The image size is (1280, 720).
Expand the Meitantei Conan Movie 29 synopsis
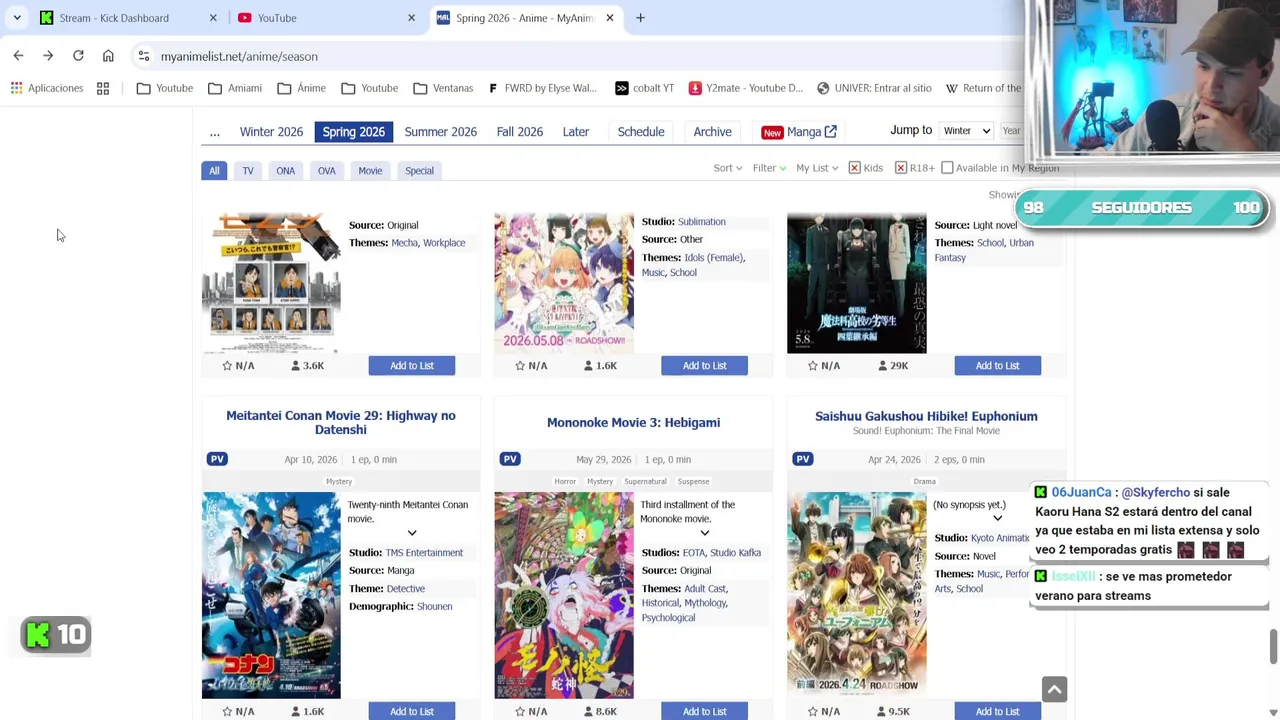[412, 533]
